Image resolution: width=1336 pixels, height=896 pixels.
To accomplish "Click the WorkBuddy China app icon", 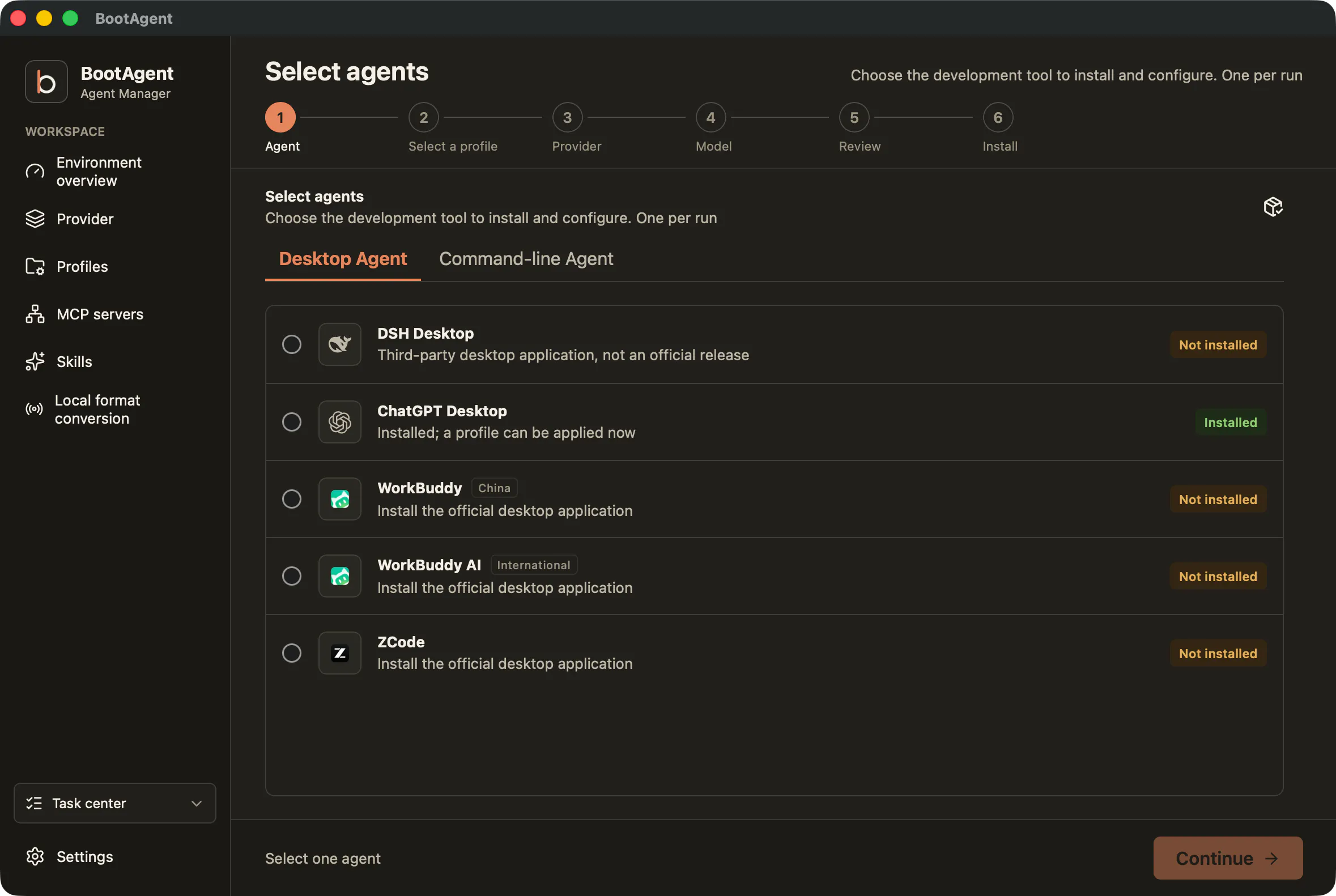I will (x=339, y=499).
